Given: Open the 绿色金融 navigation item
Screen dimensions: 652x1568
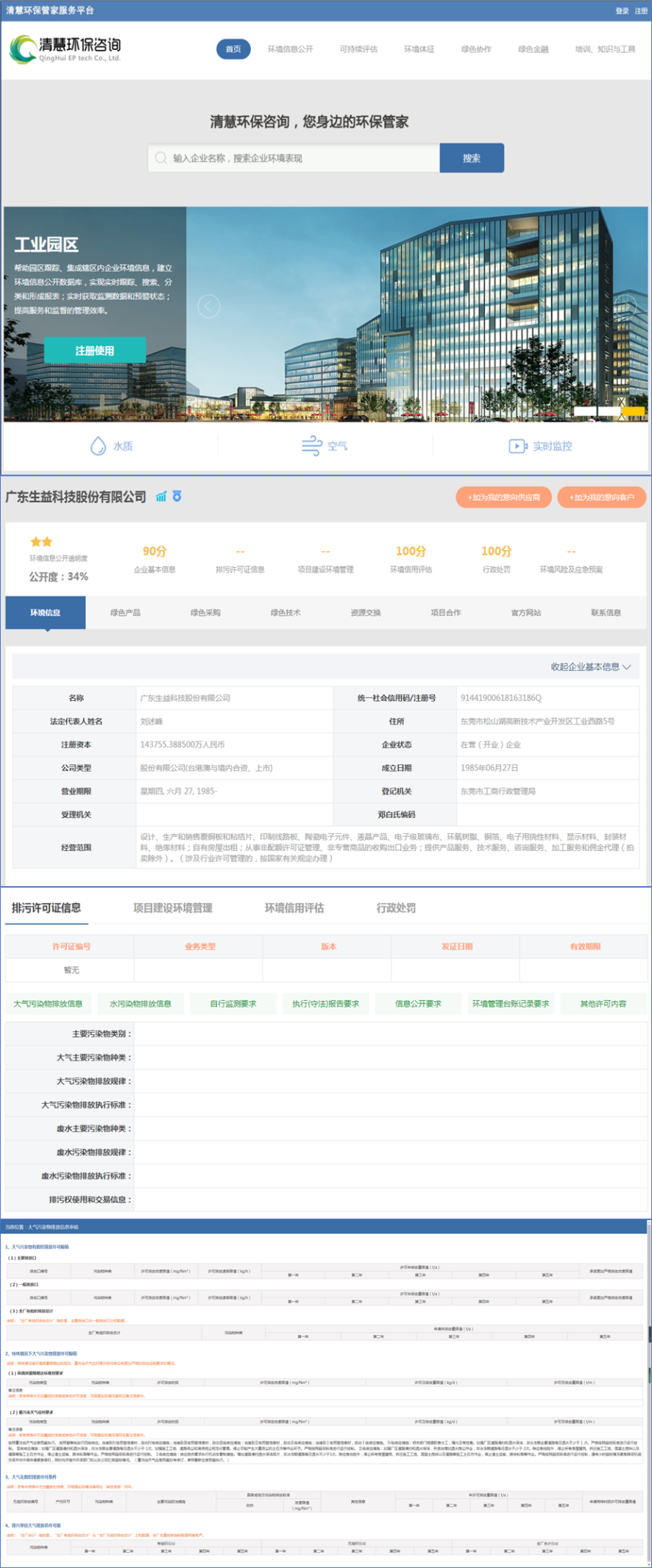Looking at the screenshot, I should [533, 49].
